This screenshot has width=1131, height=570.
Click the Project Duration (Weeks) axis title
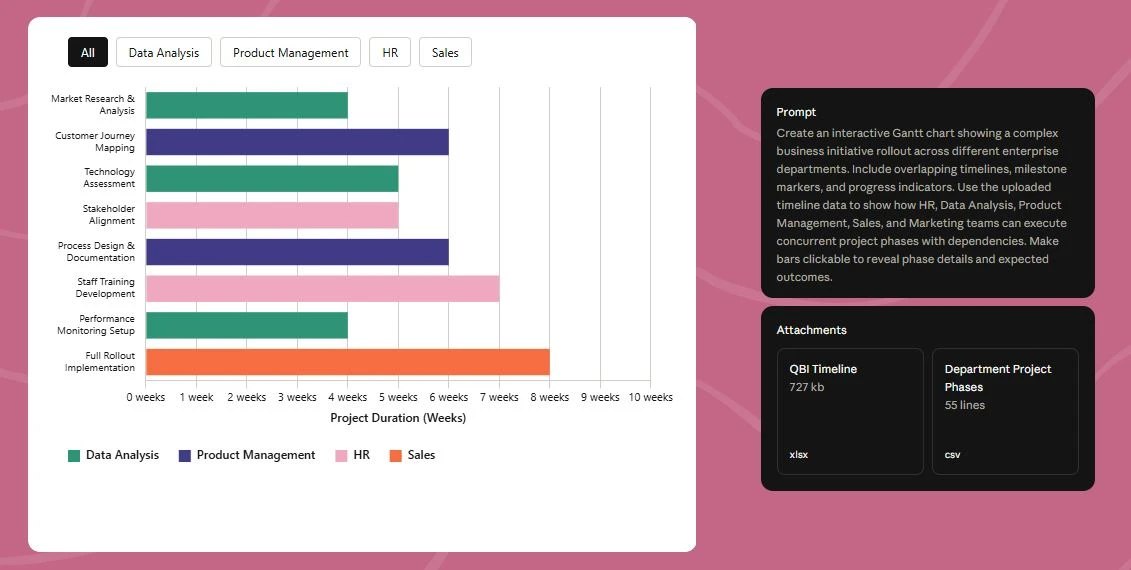tap(398, 418)
